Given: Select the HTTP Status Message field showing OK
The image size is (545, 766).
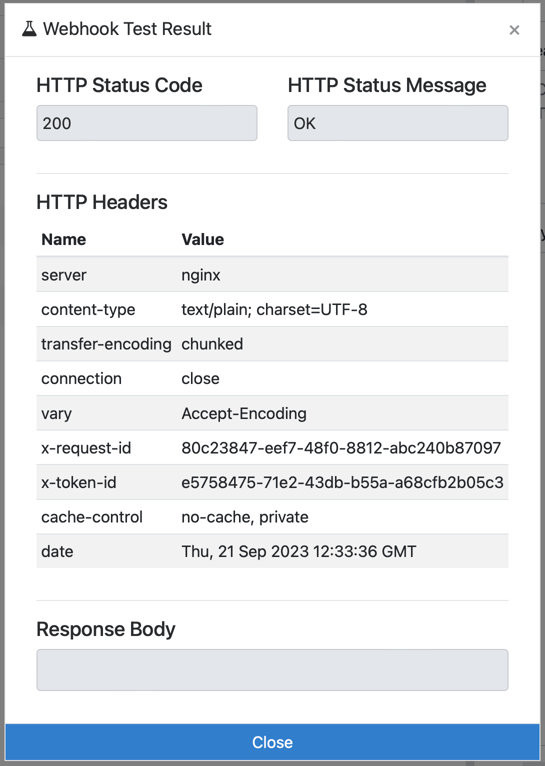Looking at the screenshot, I should (398, 123).
